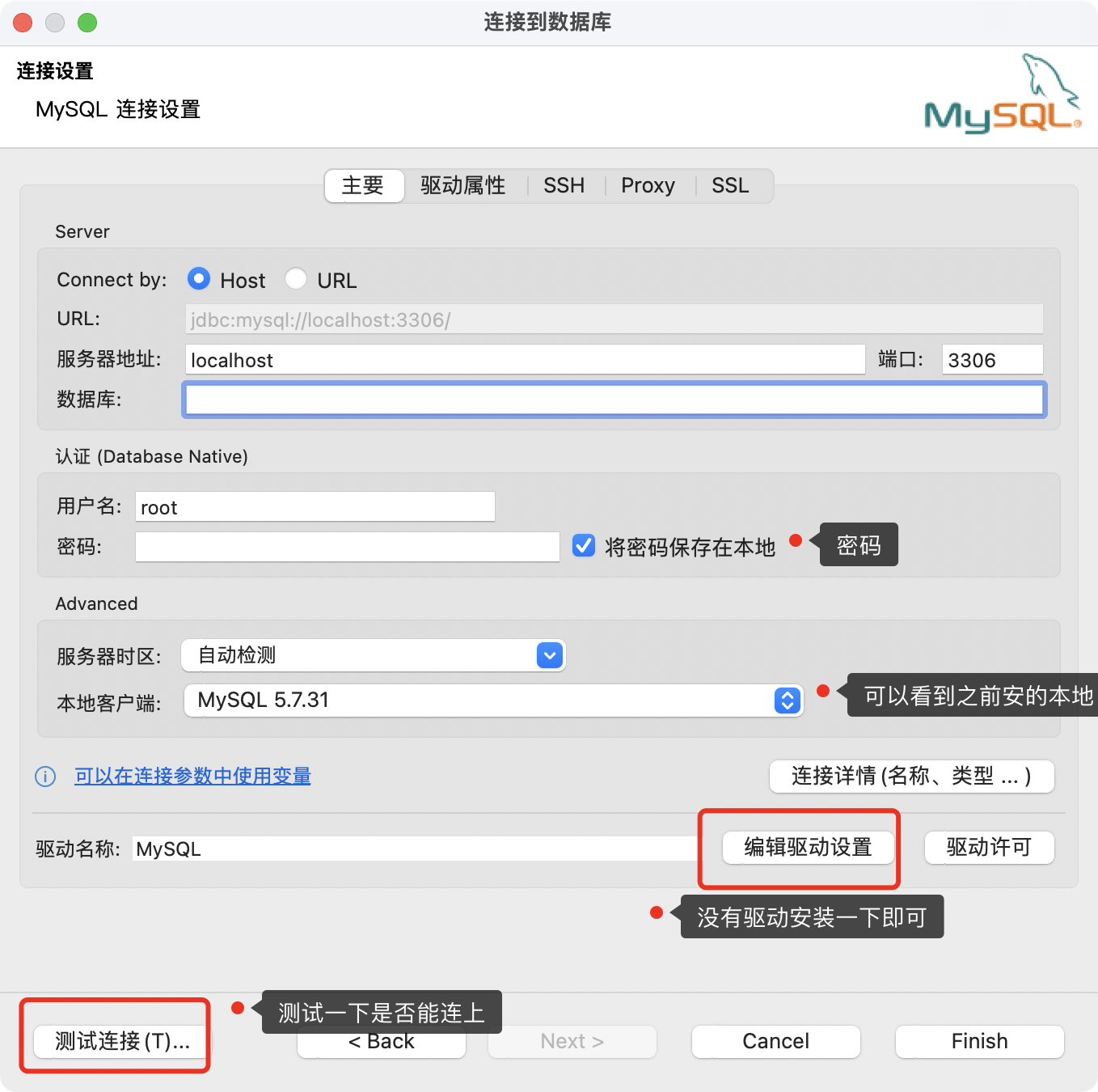Screen dimensions: 1098x1092
Task: Switch to the 主要 tab
Action: click(364, 186)
